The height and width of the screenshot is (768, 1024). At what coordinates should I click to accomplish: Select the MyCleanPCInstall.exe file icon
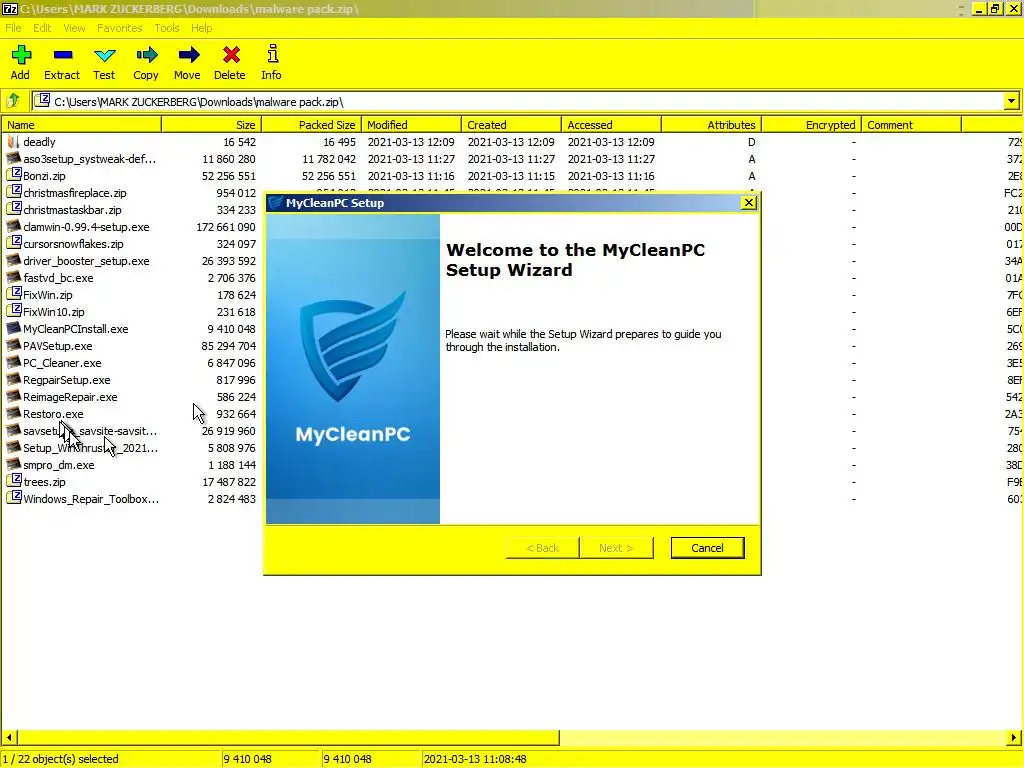pyautogui.click(x=13, y=328)
